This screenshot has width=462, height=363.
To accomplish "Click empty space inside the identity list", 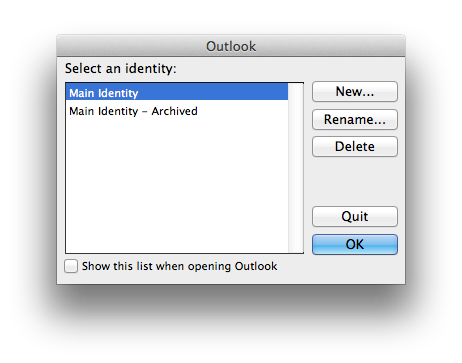I will pos(177,187).
